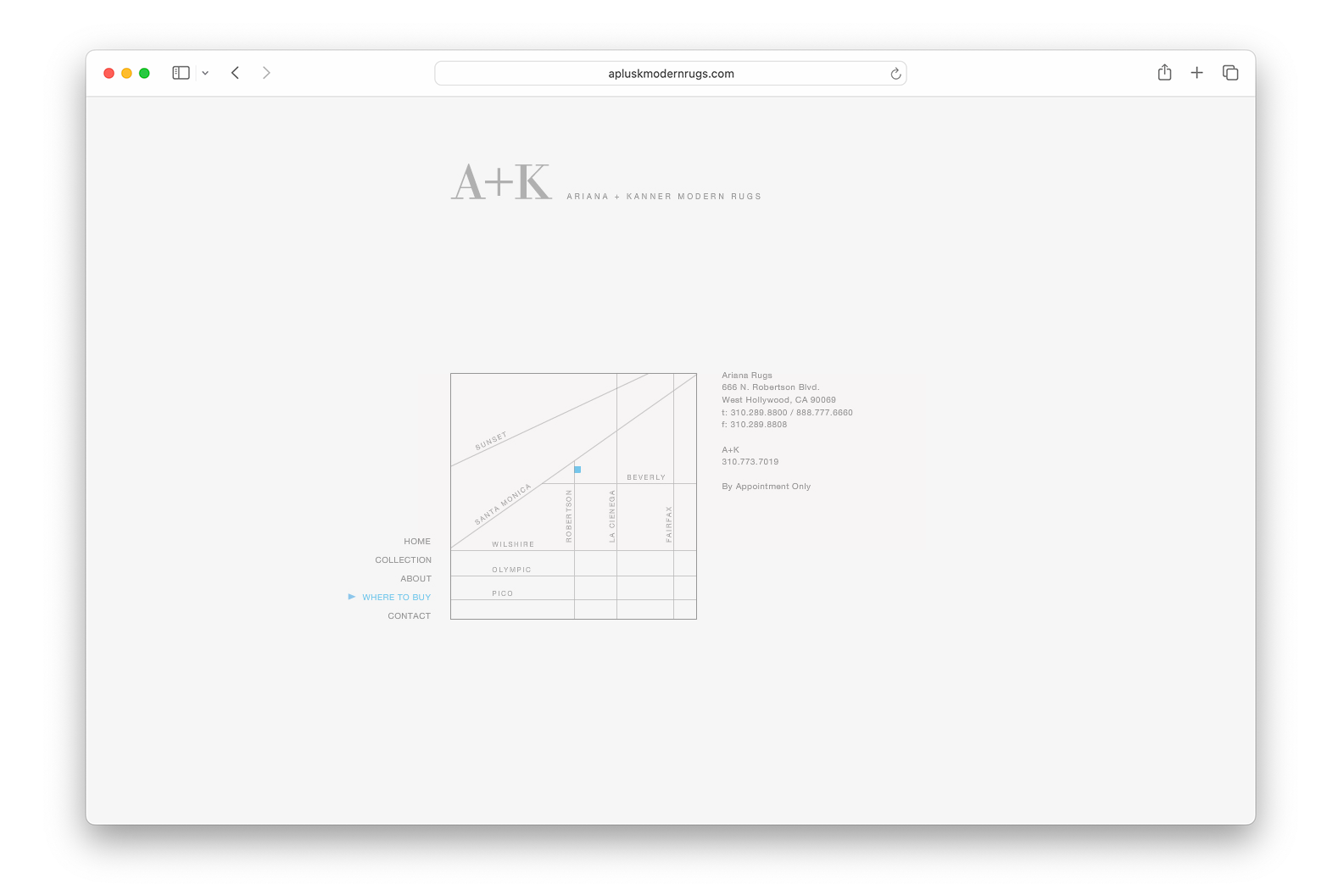Click the 'By Appointment Only' text
The width and height of the screenshot is (1344, 896).
tap(766, 487)
